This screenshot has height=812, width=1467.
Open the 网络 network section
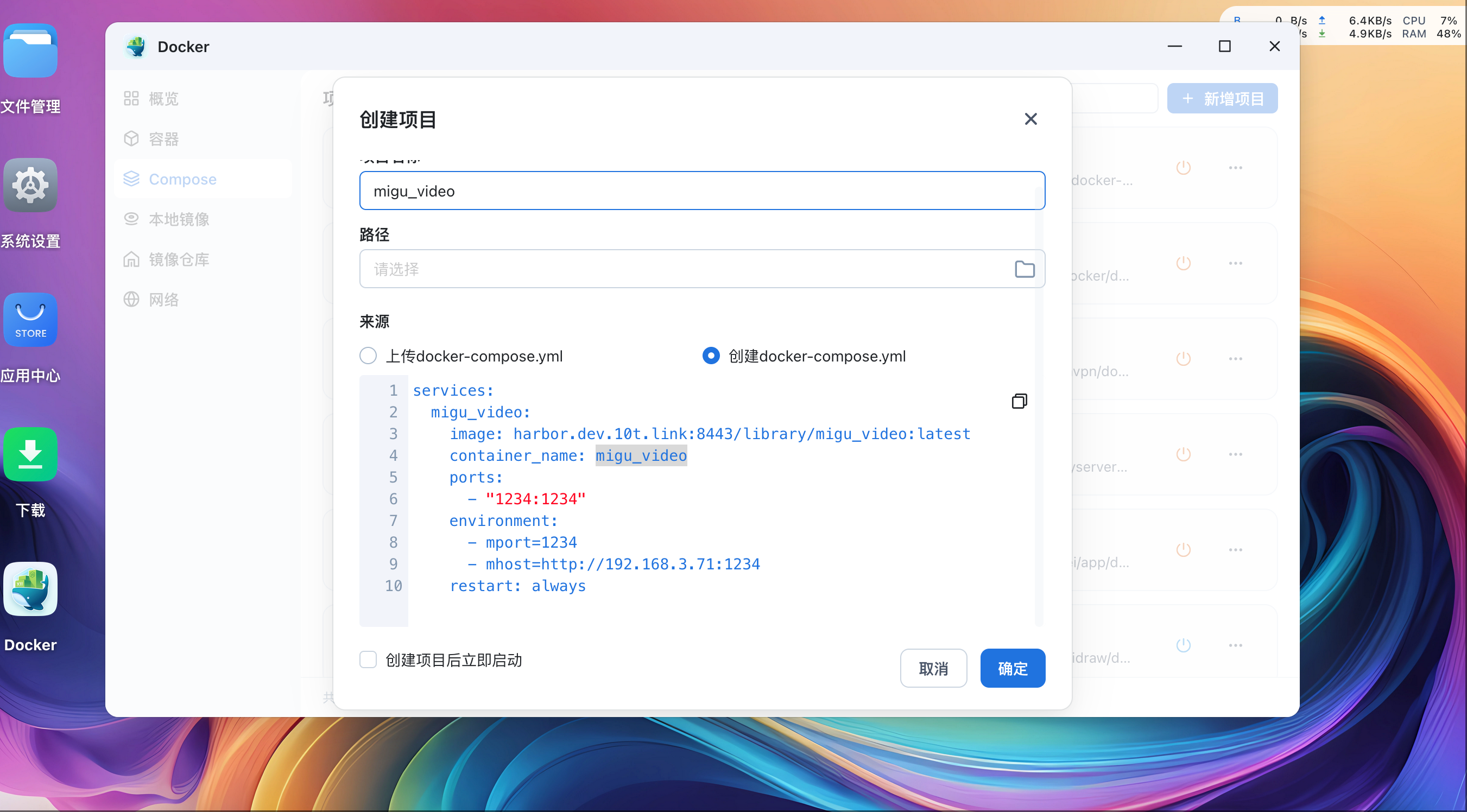click(x=164, y=299)
